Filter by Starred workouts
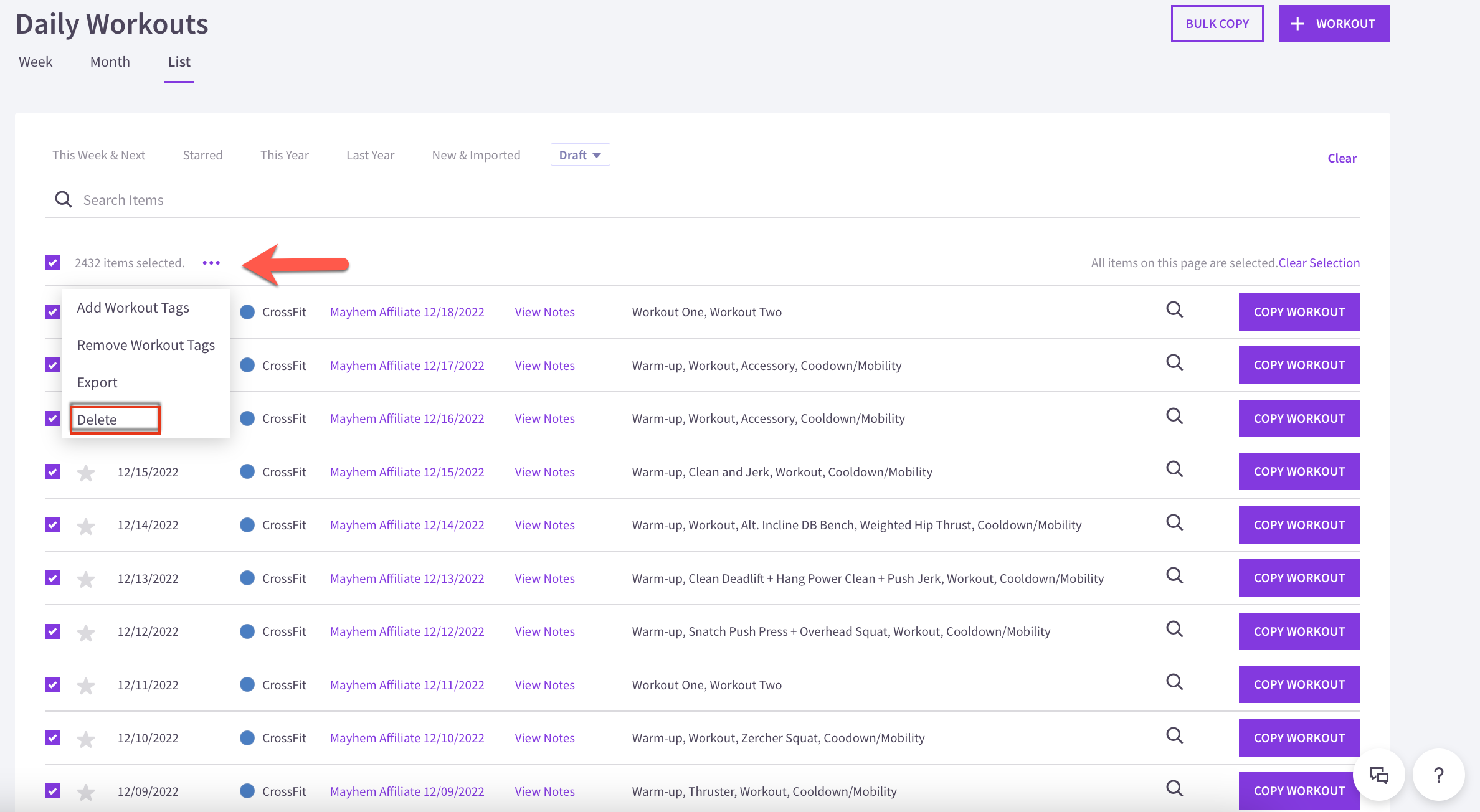The image size is (1480, 812). coord(202,155)
